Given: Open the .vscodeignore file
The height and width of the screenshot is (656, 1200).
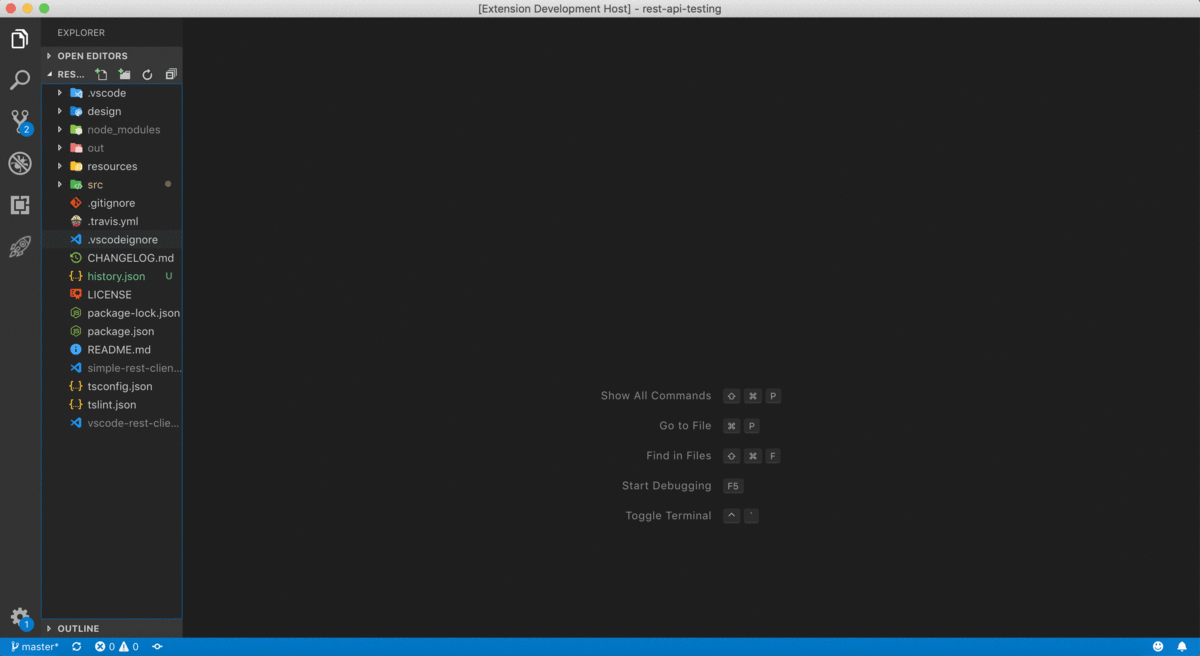Looking at the screenshot, I should point(112,240).
